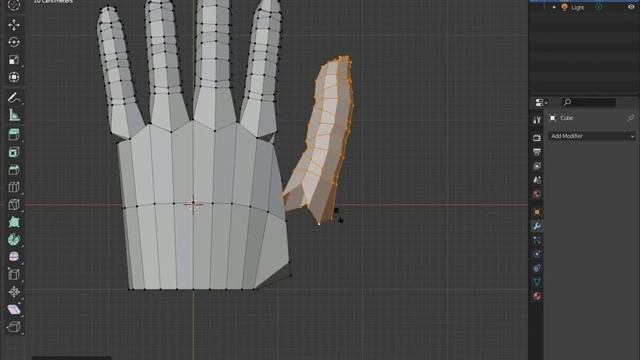Select the Scale tool
This screenshot has height=360, width=640.
click(14, 60)
